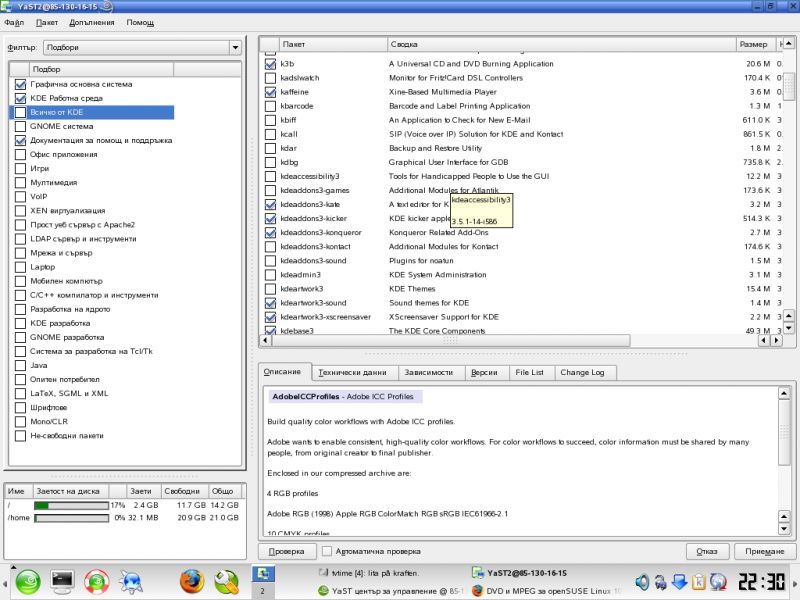This screenshot has height=600, width=800.
Task: Open the SUSE help center lifebuoy icon
Action: [96, 582]
